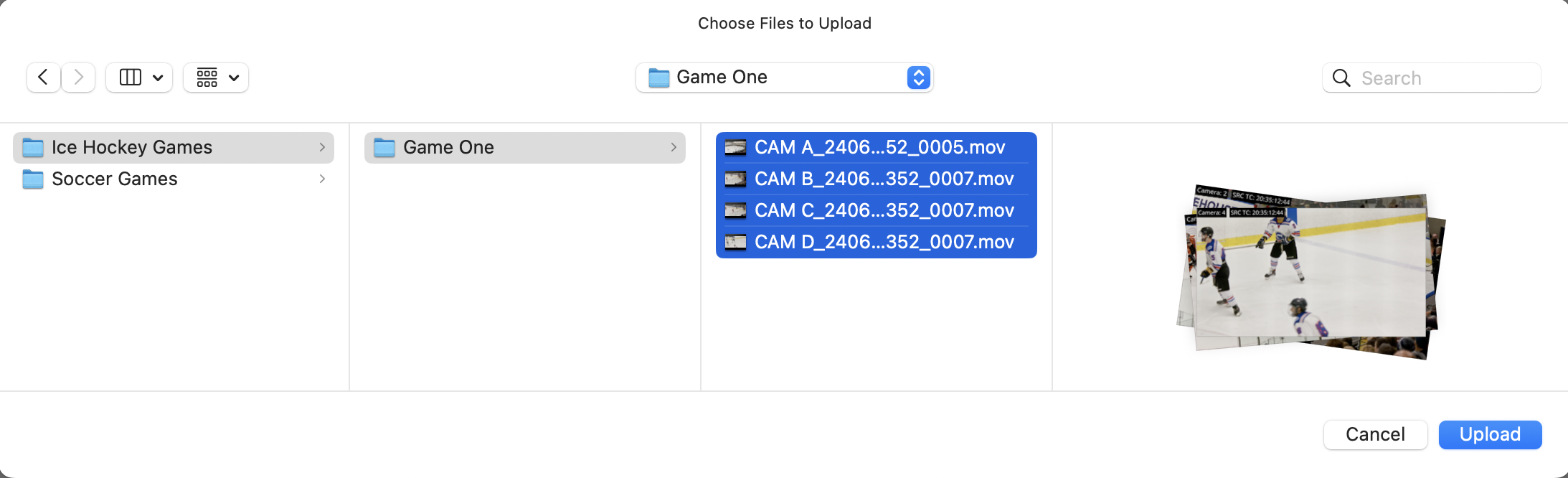Expand the Game One folder chevron
This screenshot has width=1568, height=478.
coord(672,147)
